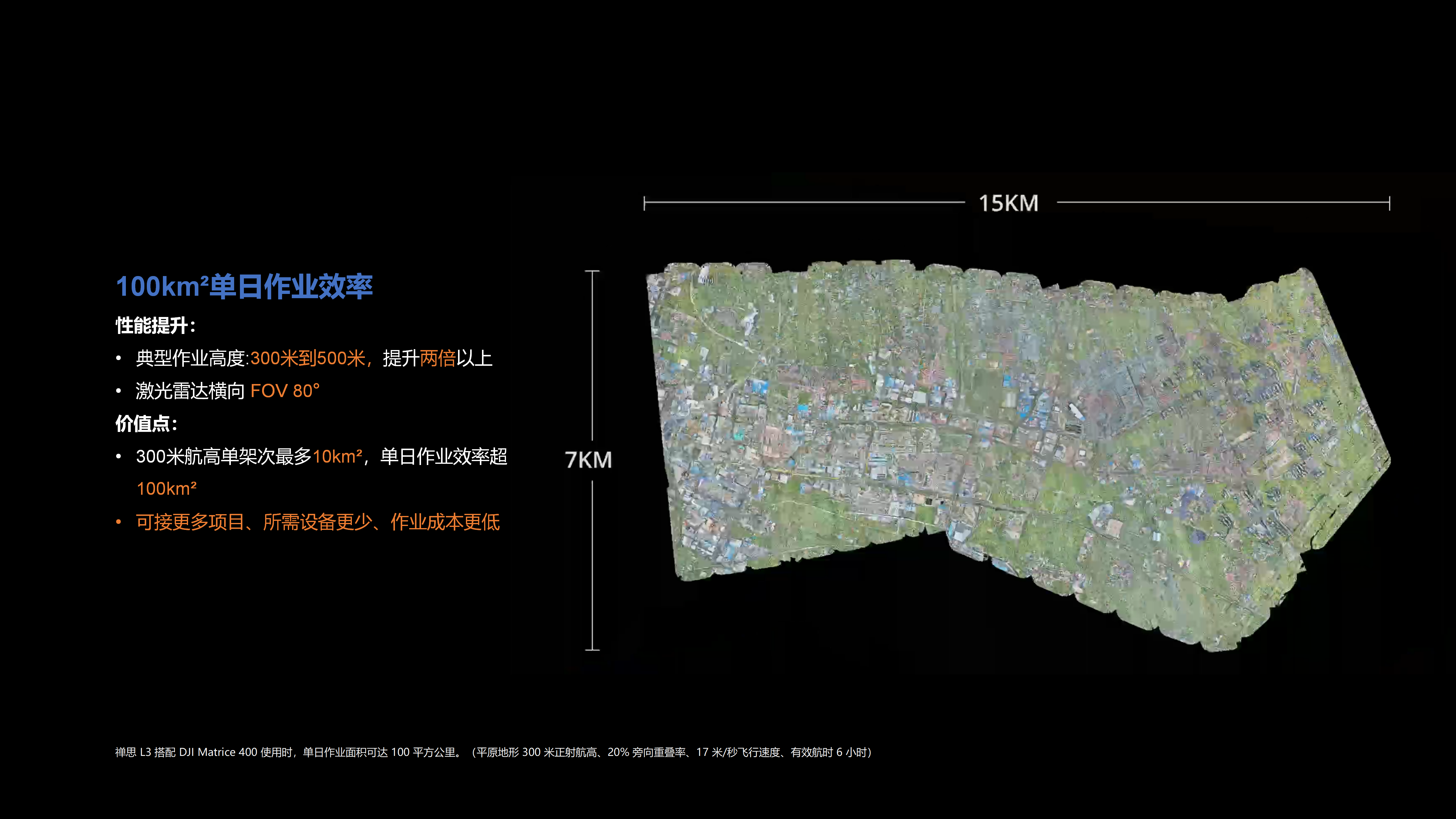Click the orange 10km² value
Screen dimensions: 1456x819
337,456
